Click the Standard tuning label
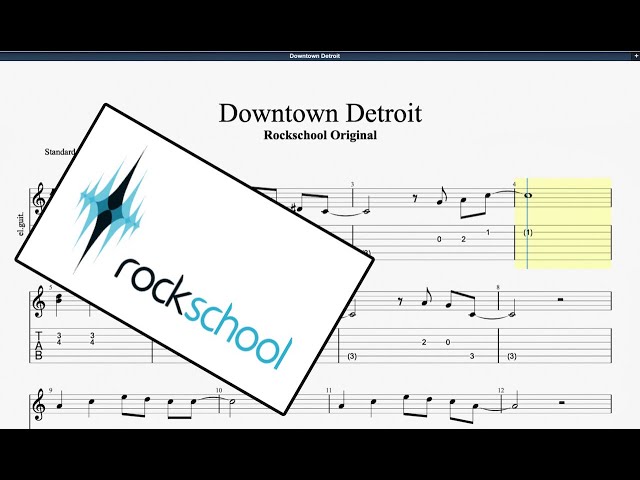The height and width of the screenshot is (480, 640). click(x=60, y=152)
